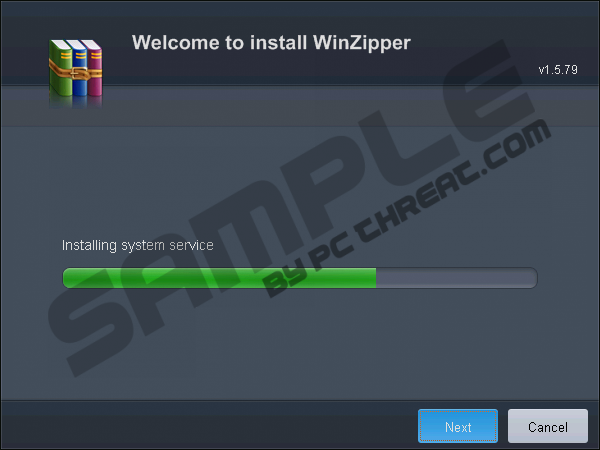Cancel the WinZipper installation

tap(548, 426)
